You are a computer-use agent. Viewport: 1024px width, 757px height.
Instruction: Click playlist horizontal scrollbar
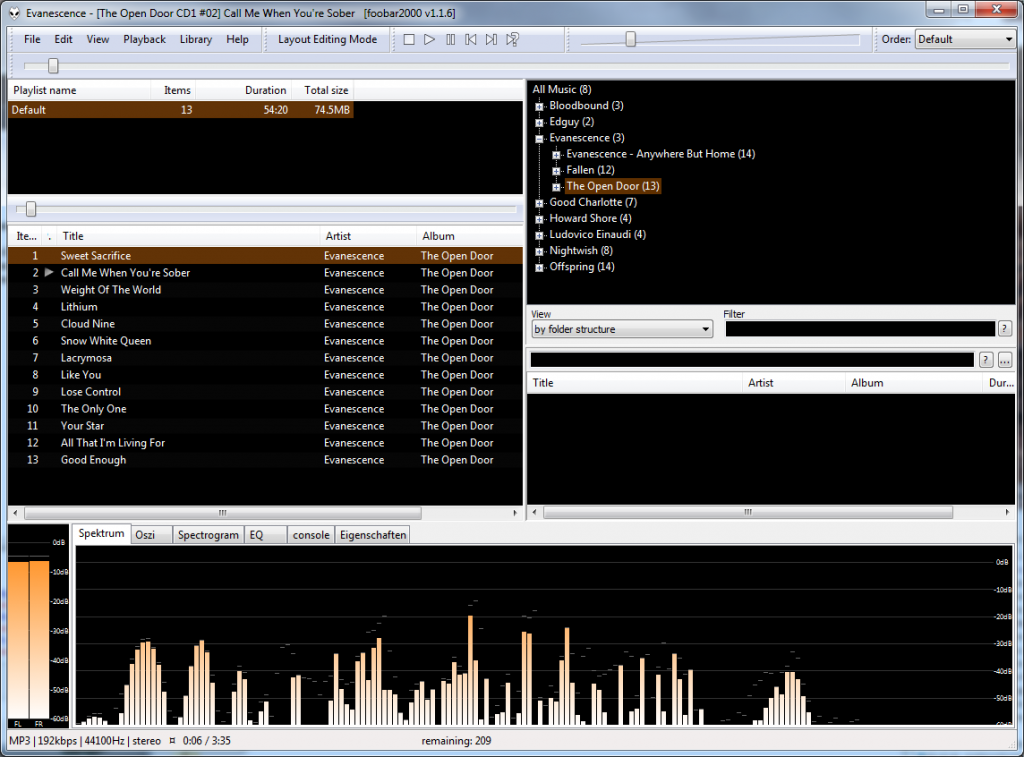pyautogui.click(x=222, y=513)
